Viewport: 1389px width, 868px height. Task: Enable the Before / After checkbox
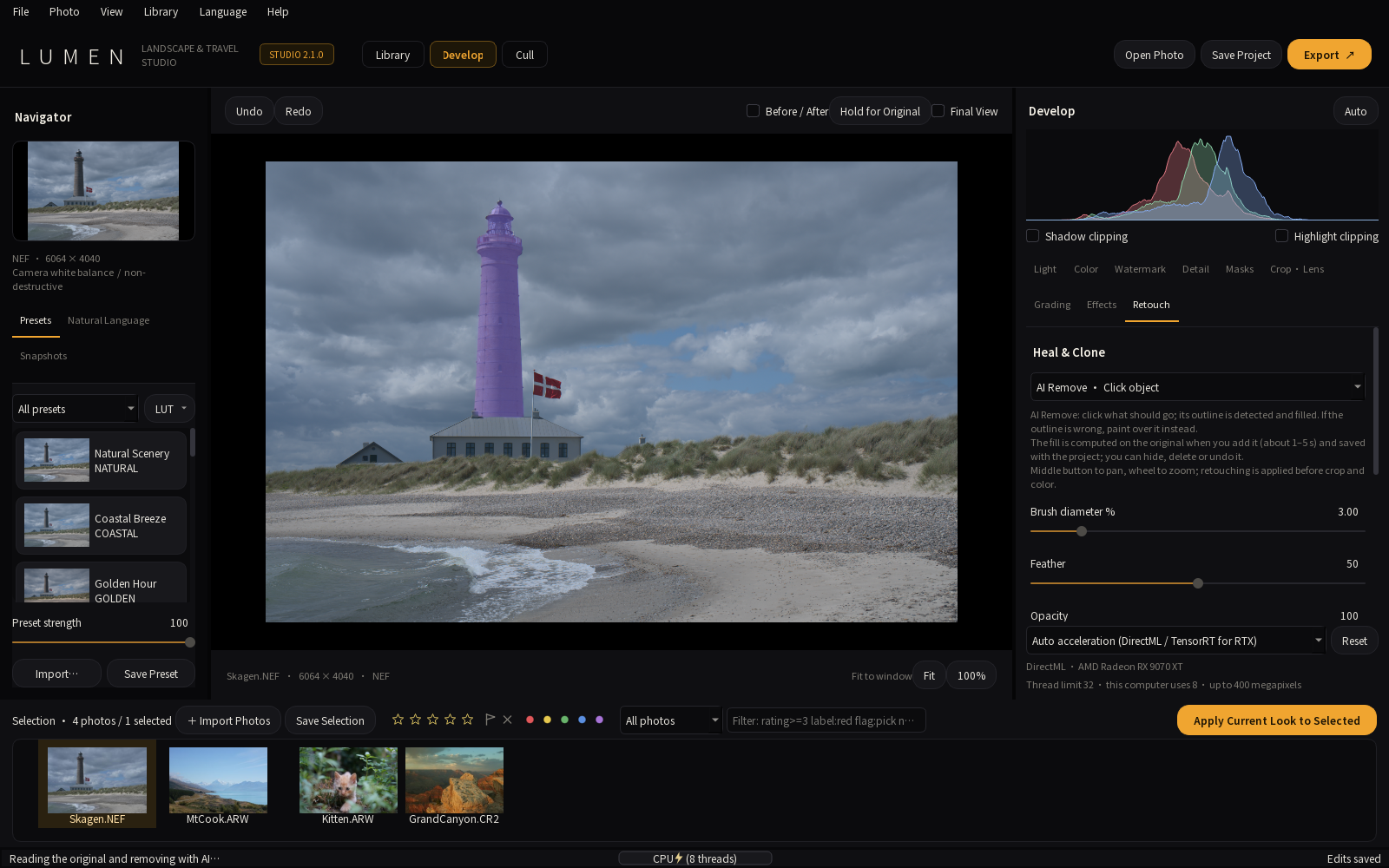tap(753, 111)
